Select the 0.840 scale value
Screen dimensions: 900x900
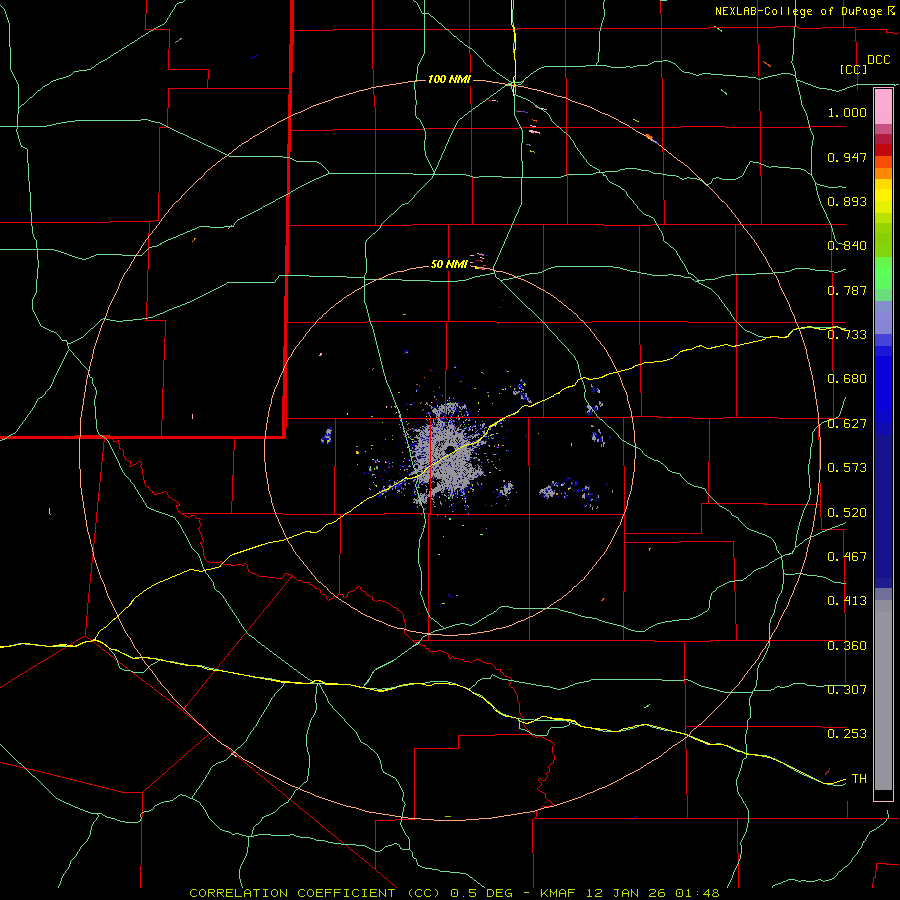tap(847, 246)
